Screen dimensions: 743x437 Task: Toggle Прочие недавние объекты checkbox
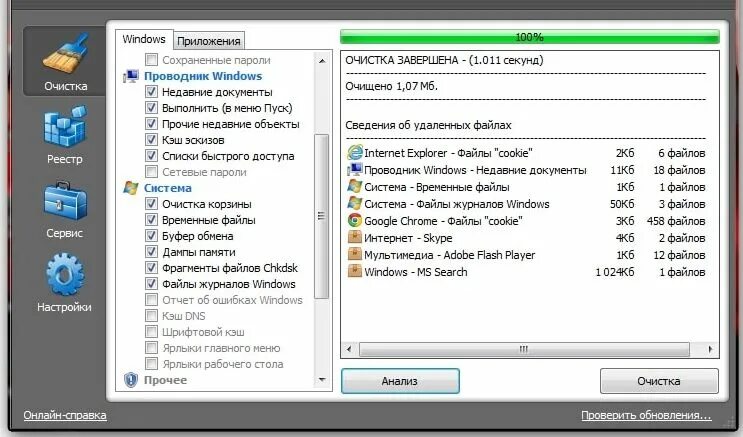(151, 124)
